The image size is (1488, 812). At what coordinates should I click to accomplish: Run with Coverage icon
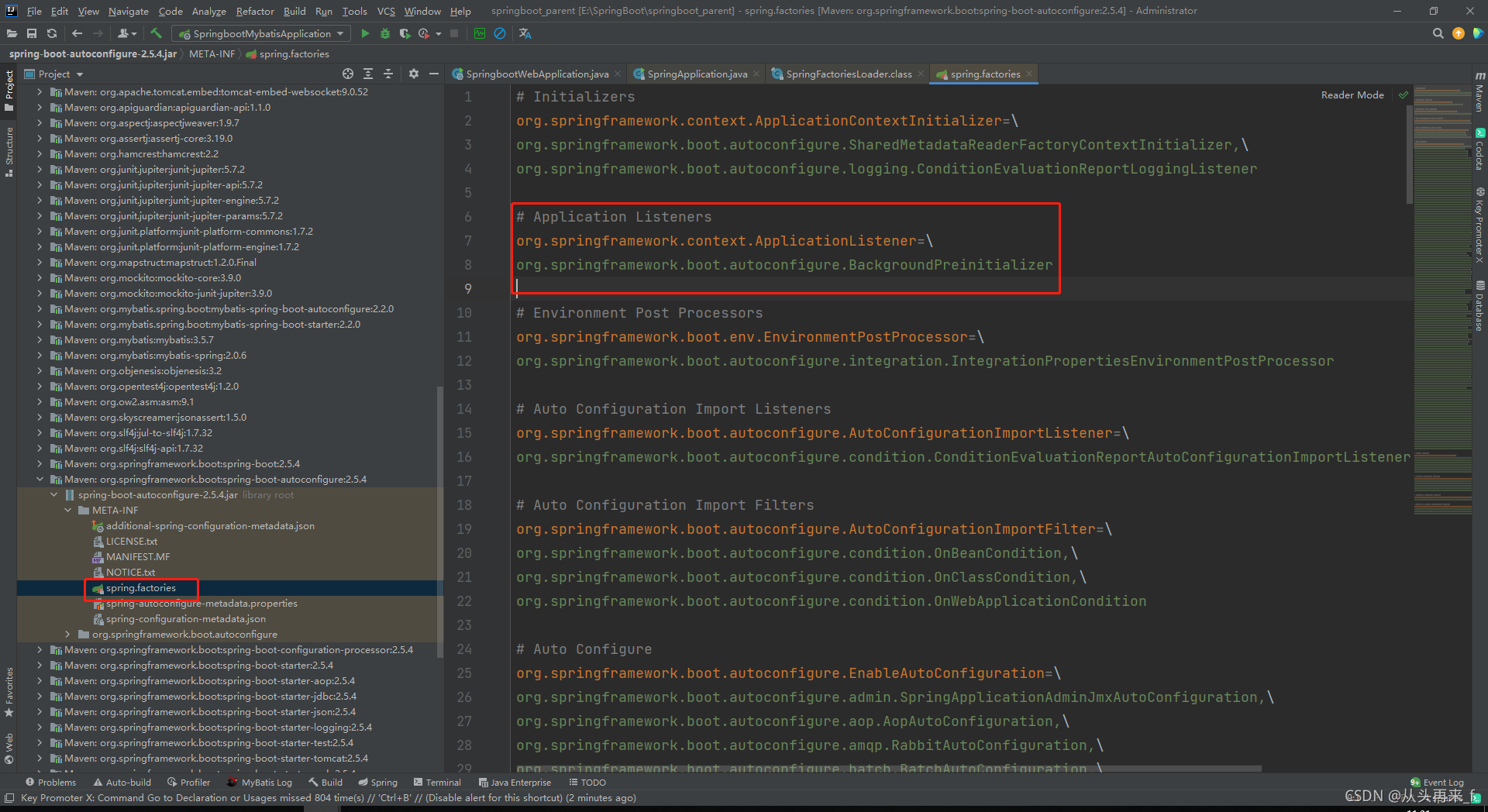point(405,33)
